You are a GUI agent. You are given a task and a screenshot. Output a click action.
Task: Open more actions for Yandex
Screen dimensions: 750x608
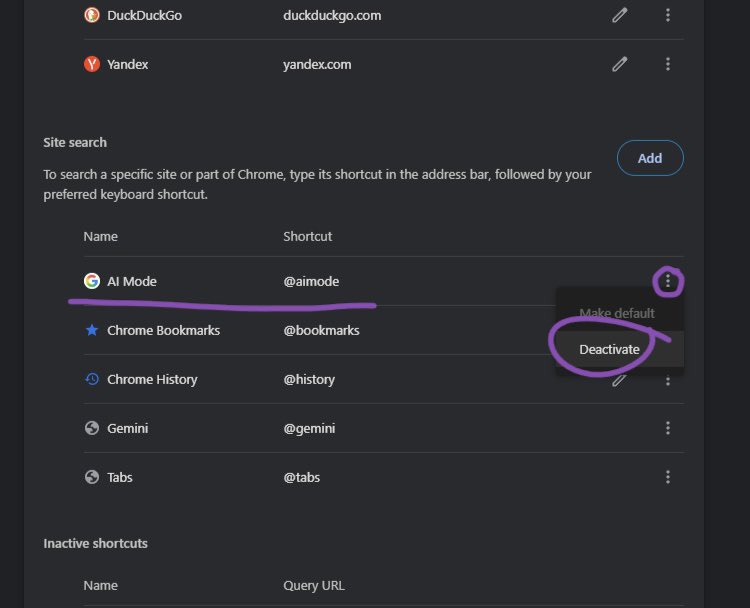[668, 64]
